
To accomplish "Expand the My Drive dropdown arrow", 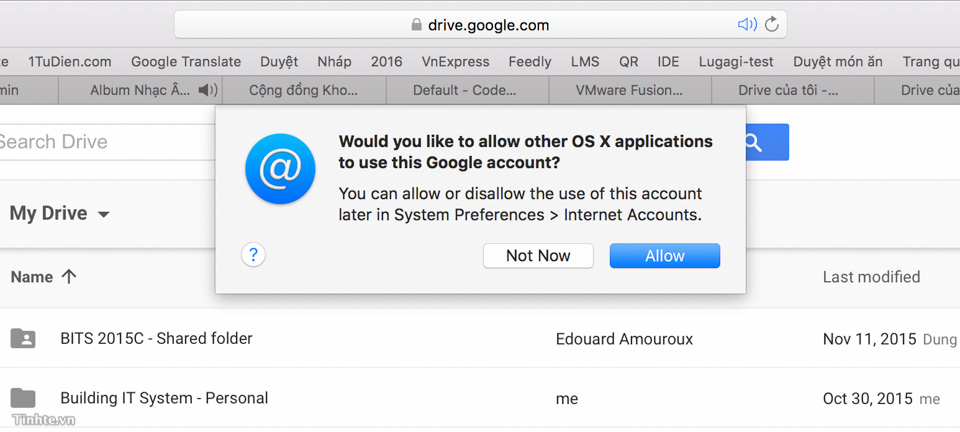I will coord(103,214).
